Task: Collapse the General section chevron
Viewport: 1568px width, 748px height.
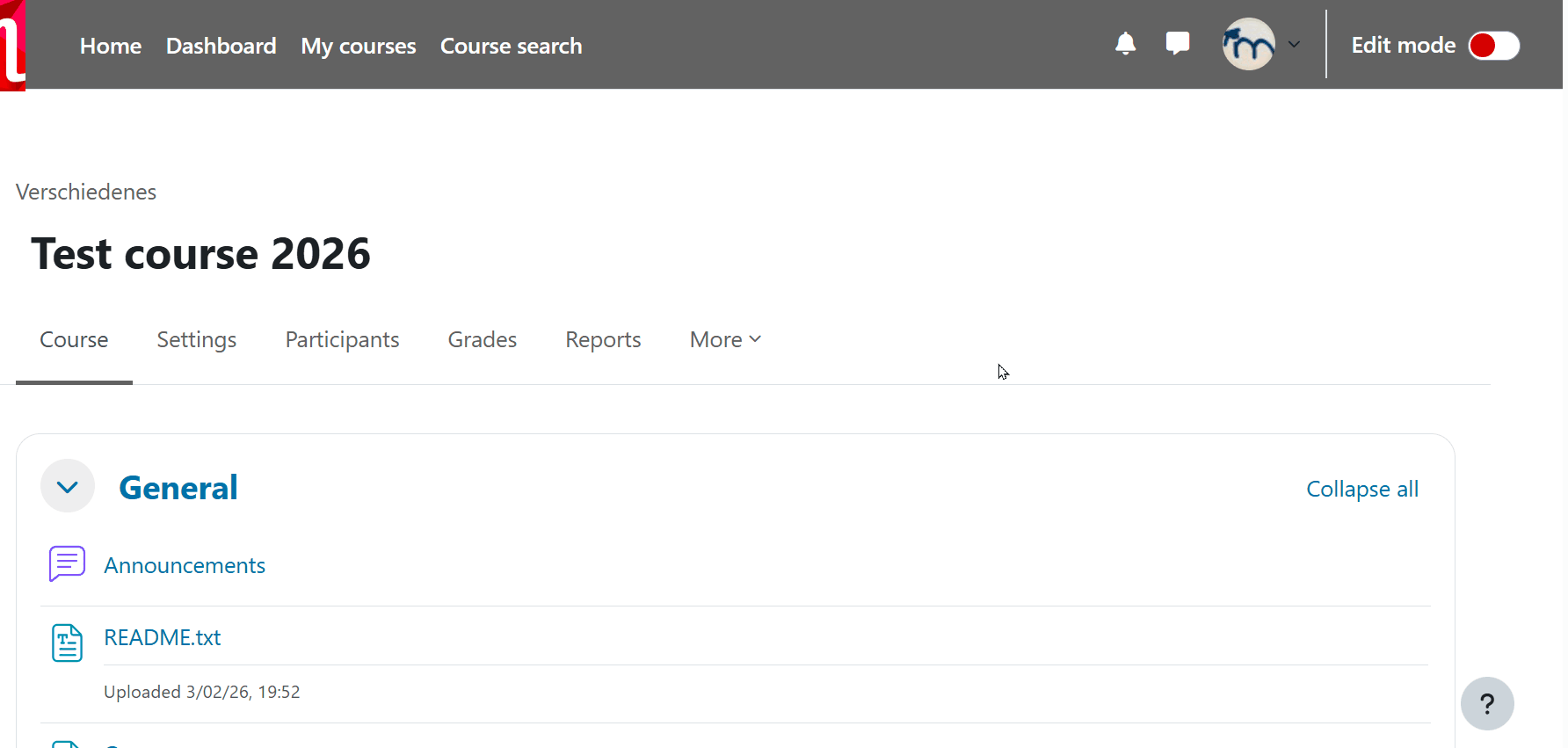Action: coord(68,486)
